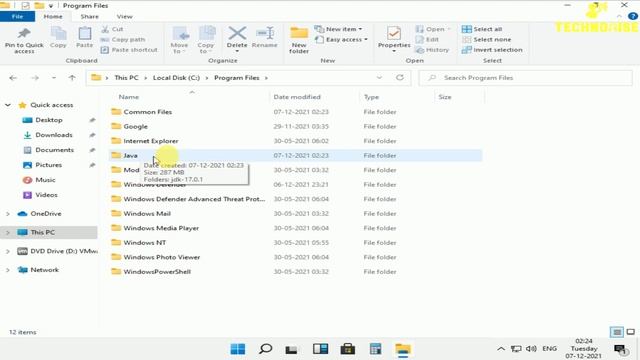The height and width of the screenshot is (360, 640).
Task: Select the Windows Media Player folder
Action: pos(161,228)
